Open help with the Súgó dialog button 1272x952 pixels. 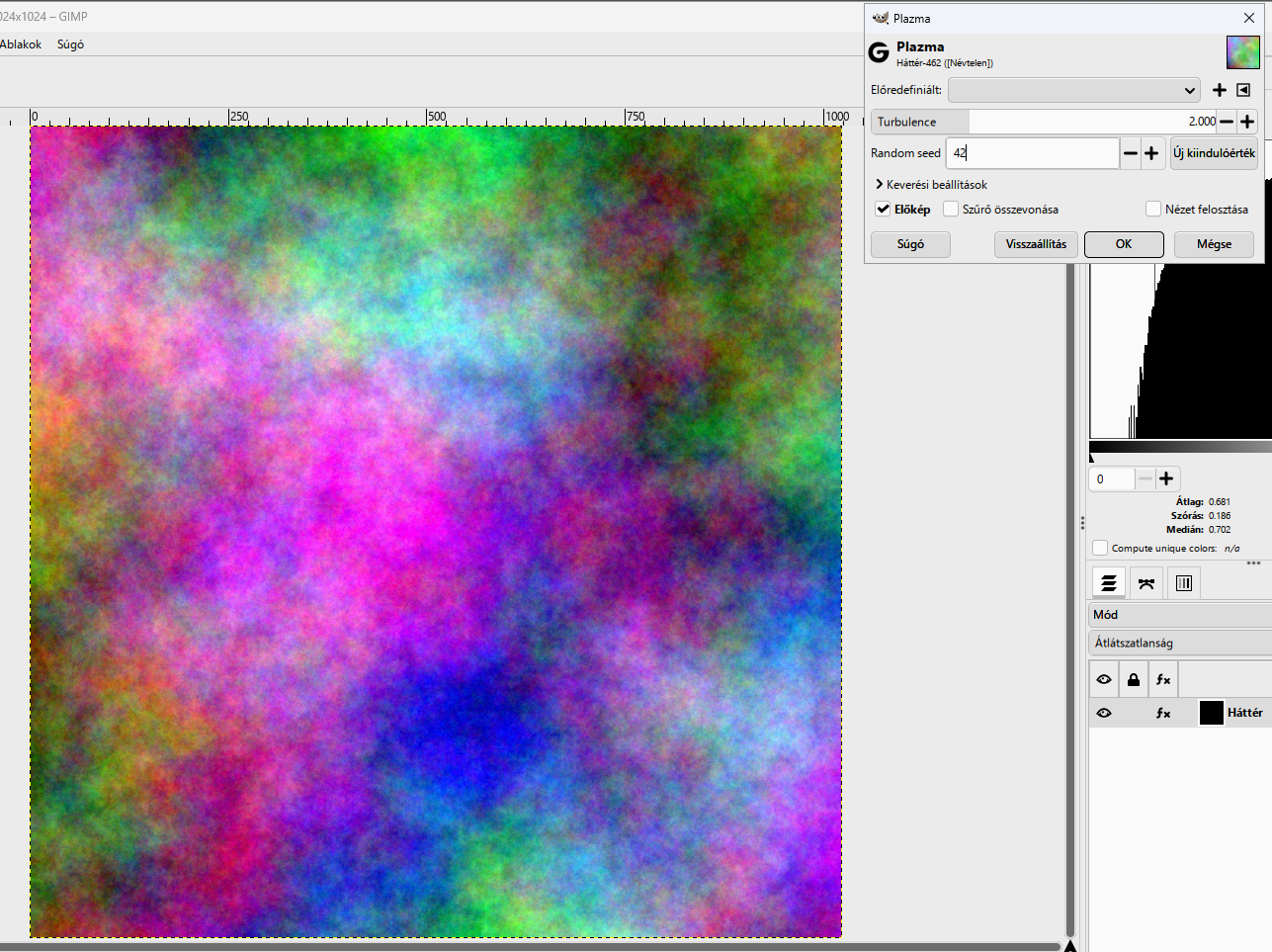[910, 244]
